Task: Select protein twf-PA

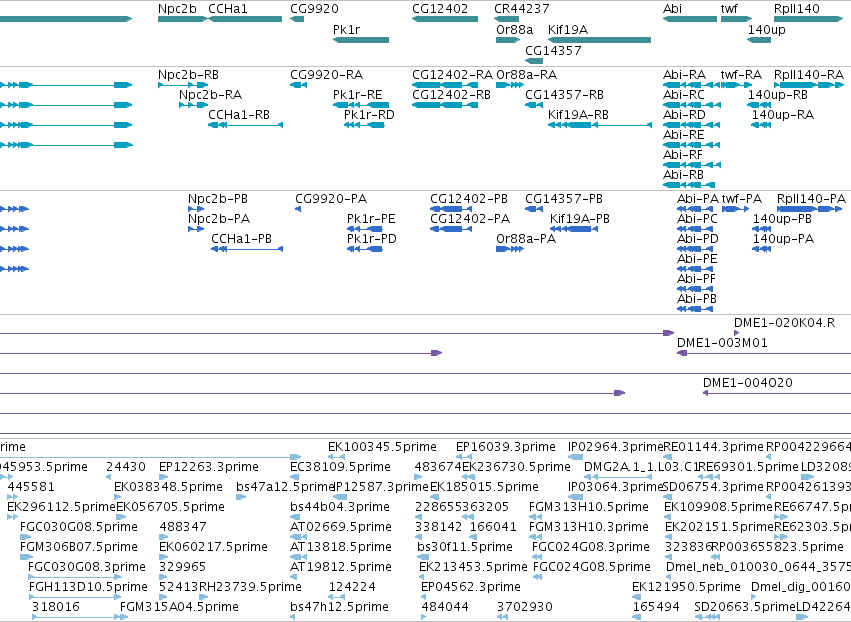Action: 735,209
